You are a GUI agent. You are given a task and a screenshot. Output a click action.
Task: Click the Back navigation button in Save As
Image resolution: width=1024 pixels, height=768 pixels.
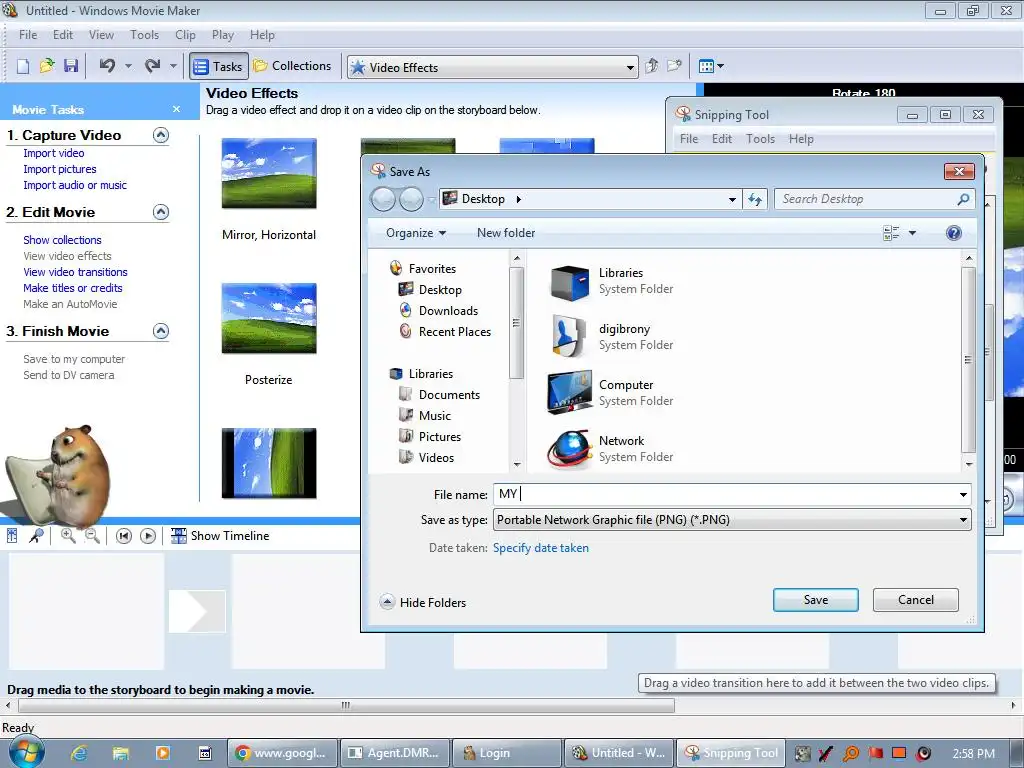coord(383,199)
